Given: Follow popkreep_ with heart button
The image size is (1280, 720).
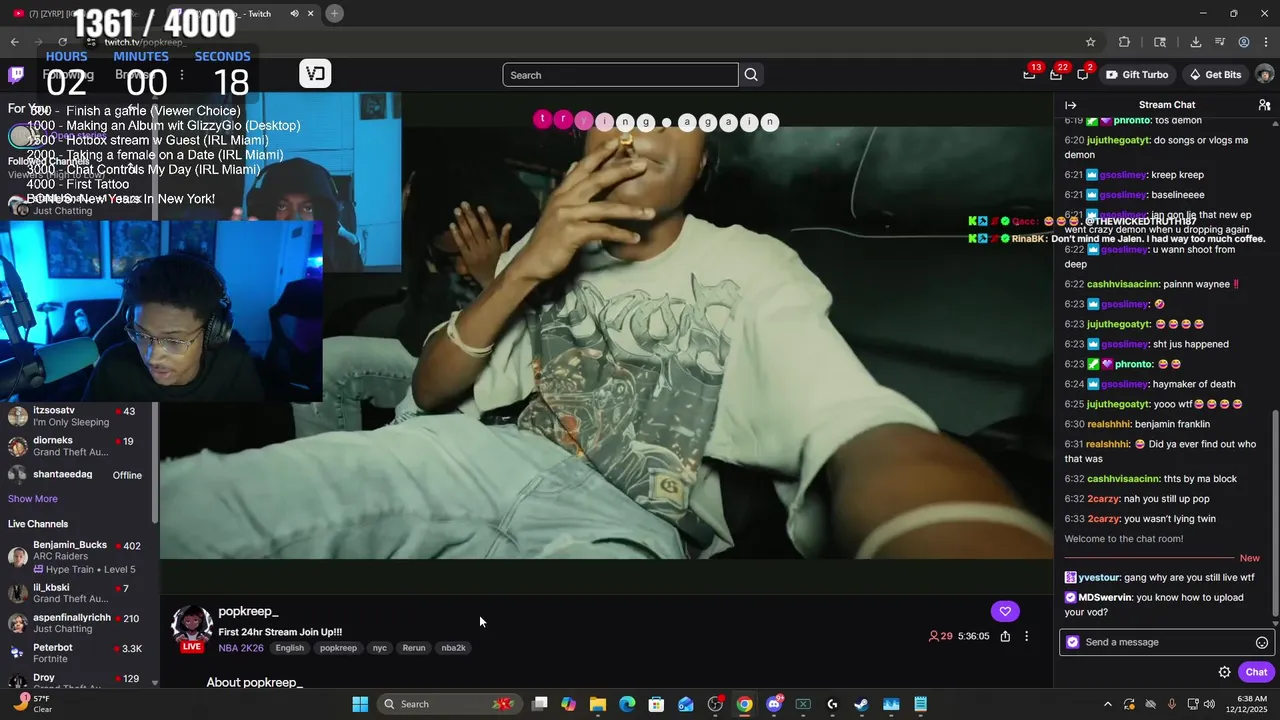Looking at the screenshot, I should pyautogui.click(x=1005, y=611).
